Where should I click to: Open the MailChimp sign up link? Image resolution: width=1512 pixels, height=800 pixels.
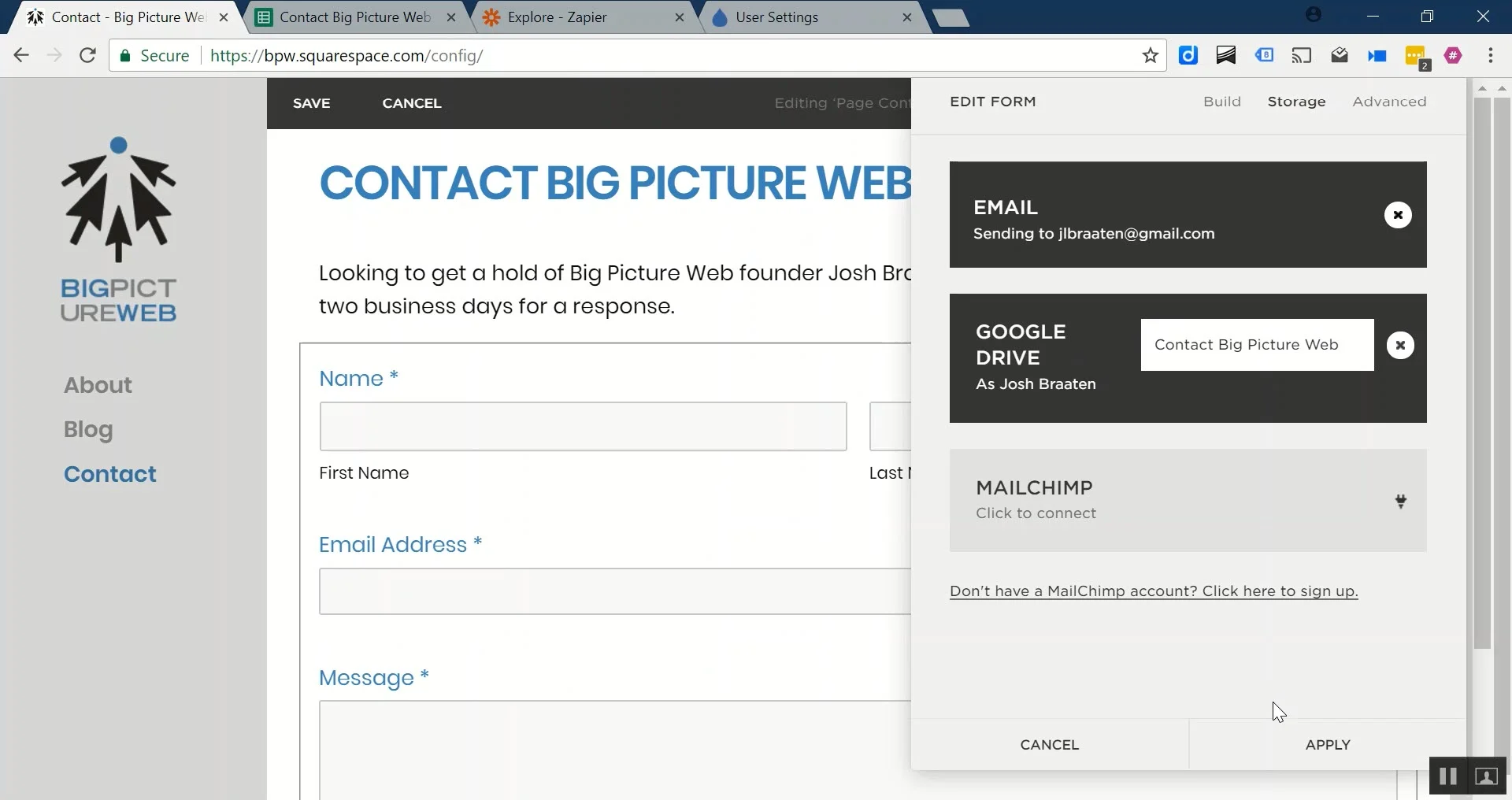(1154, 591)
